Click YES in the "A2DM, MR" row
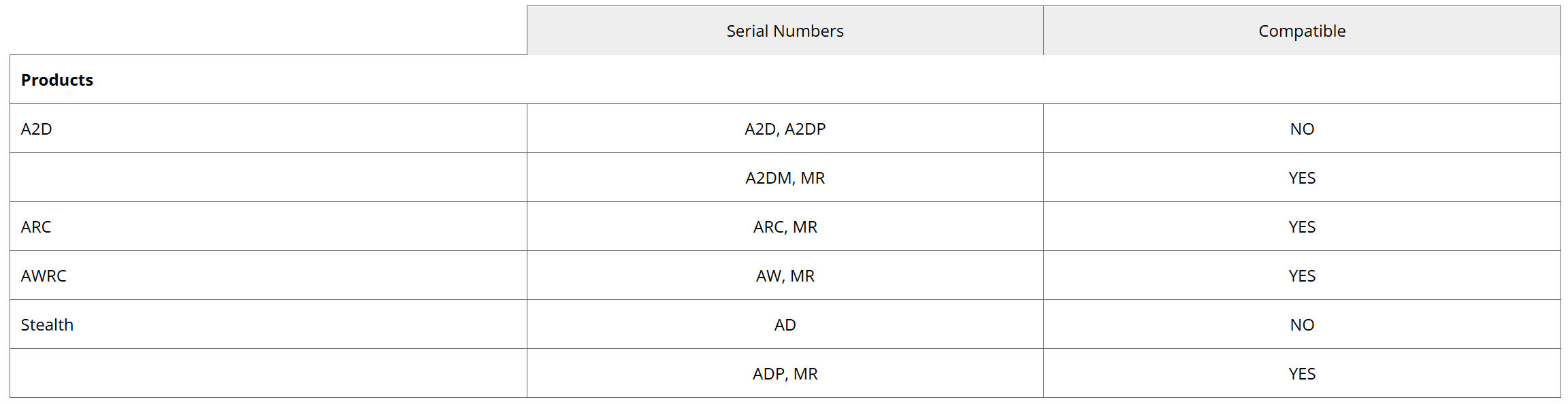1568x404 pixels. [x=1301, y=178]
